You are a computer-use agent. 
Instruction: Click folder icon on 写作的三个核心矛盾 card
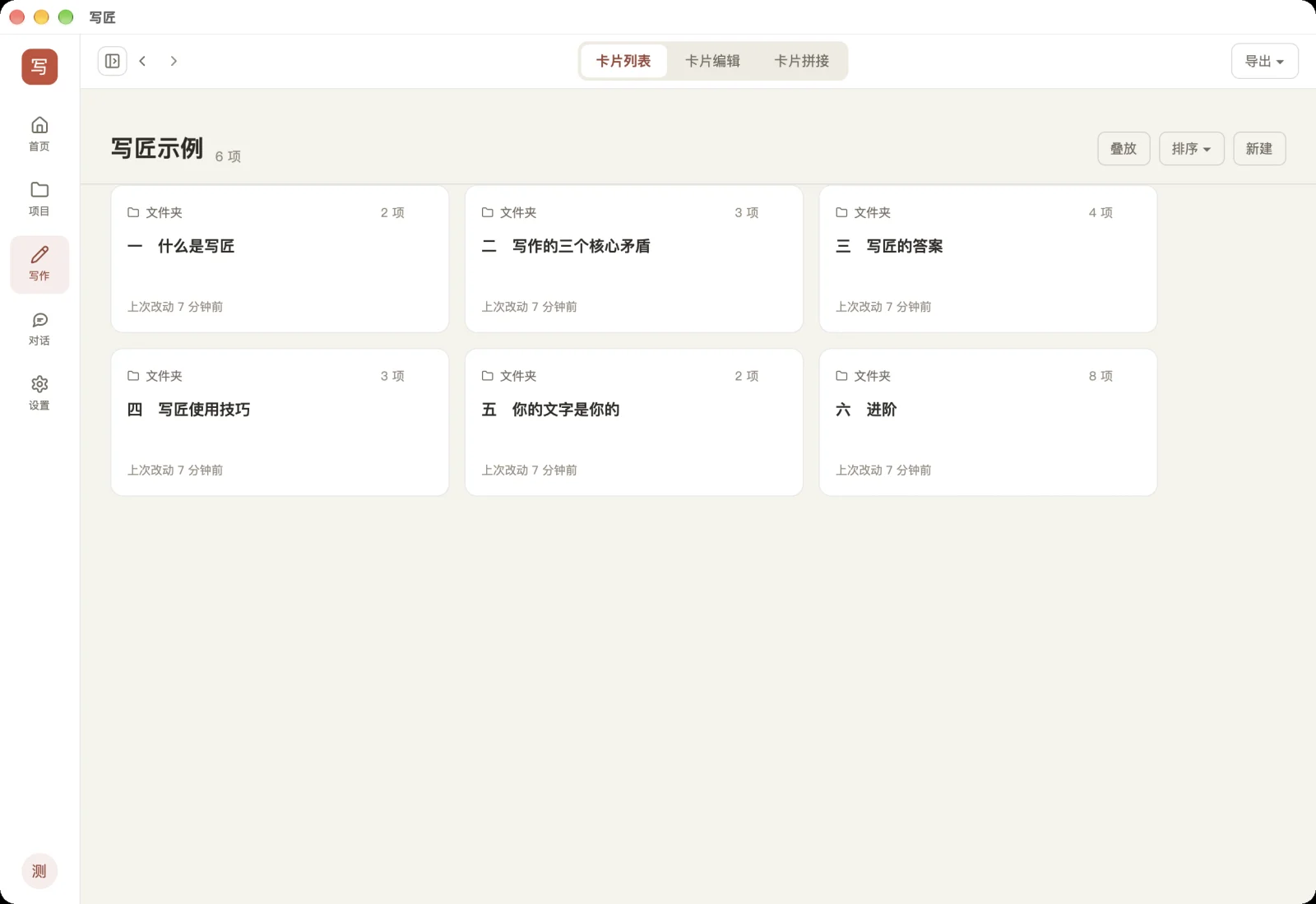pyautogui.click(x=488, y=212)
